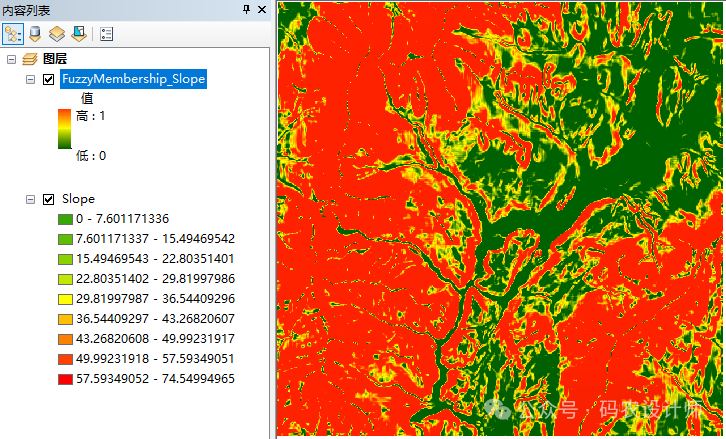The image size is (726, 439).
Task: Click List By Source icon
Action: tap(35, 33)
